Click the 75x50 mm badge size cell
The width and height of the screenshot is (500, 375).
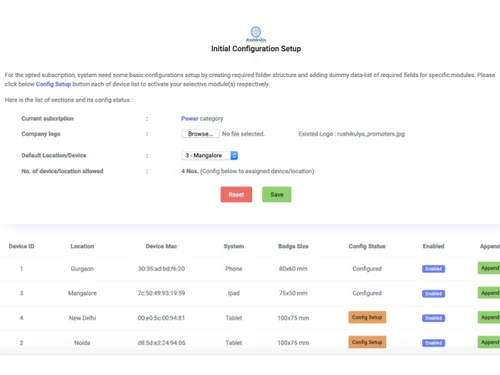(x=293, y=293)
